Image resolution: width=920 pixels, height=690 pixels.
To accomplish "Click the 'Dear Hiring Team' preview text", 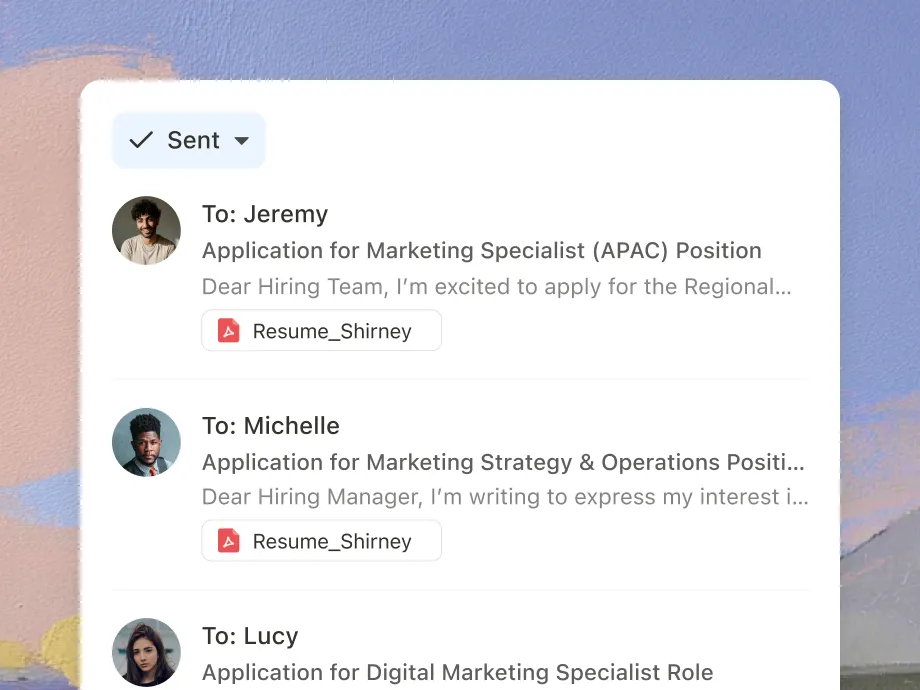I will (x=496, y=287).
